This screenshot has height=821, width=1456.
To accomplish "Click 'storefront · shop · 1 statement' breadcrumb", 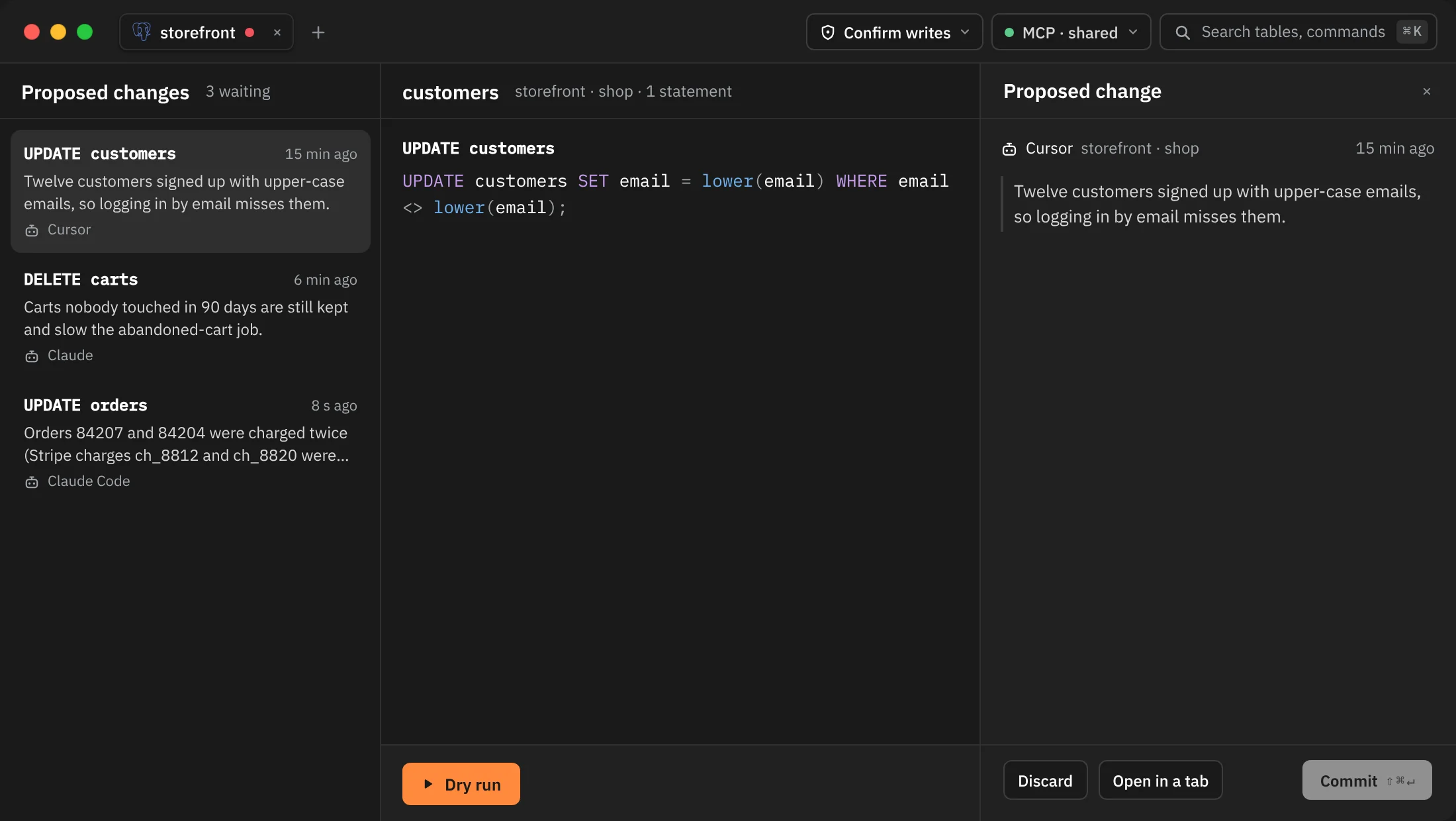I will pos(623,91).
